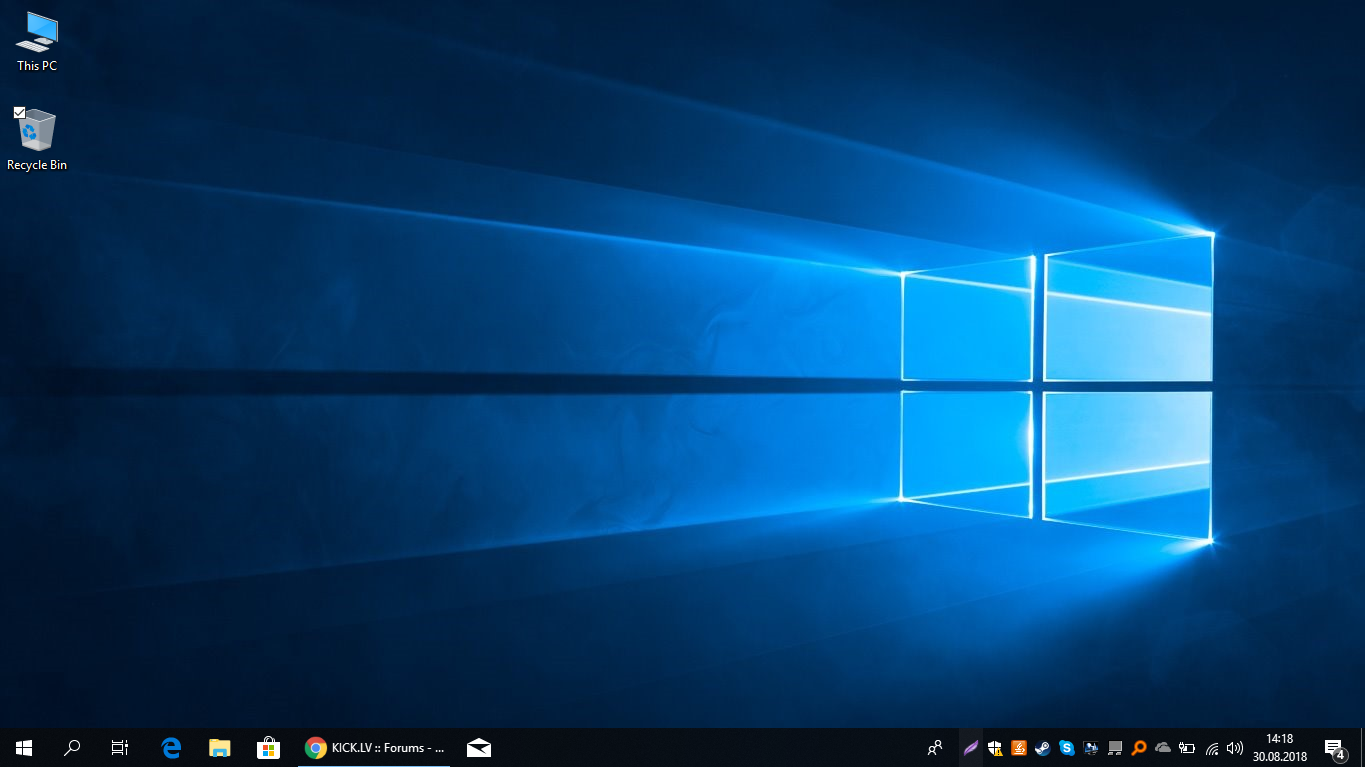The image size is (1365, 767).
Task: Open Windows Defender security shield tray icon
Action: pyautogui.click(x=995, y=747)
